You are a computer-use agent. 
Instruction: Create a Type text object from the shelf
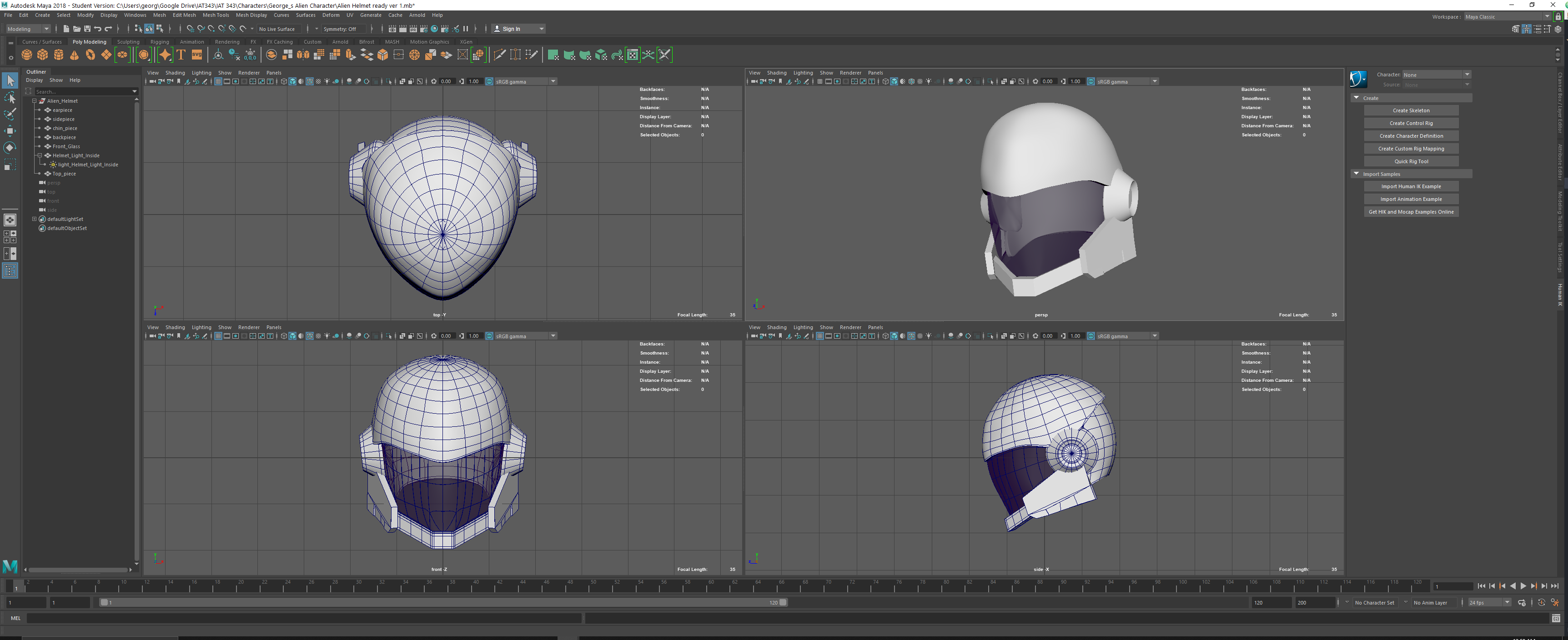(x=181, y=55)
